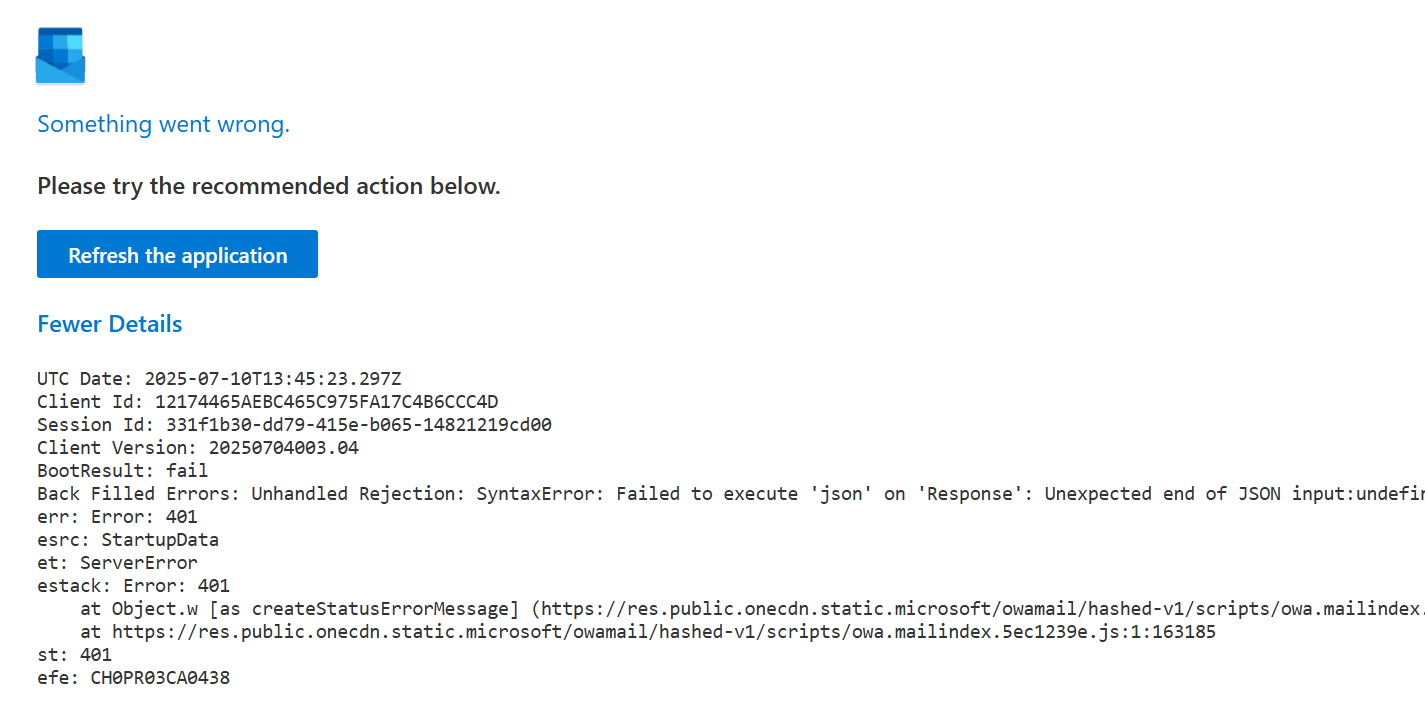Click the Outlook mail envelope icon
The height and width of the screenshot is (707, 1425).
(x=60, y=56)
